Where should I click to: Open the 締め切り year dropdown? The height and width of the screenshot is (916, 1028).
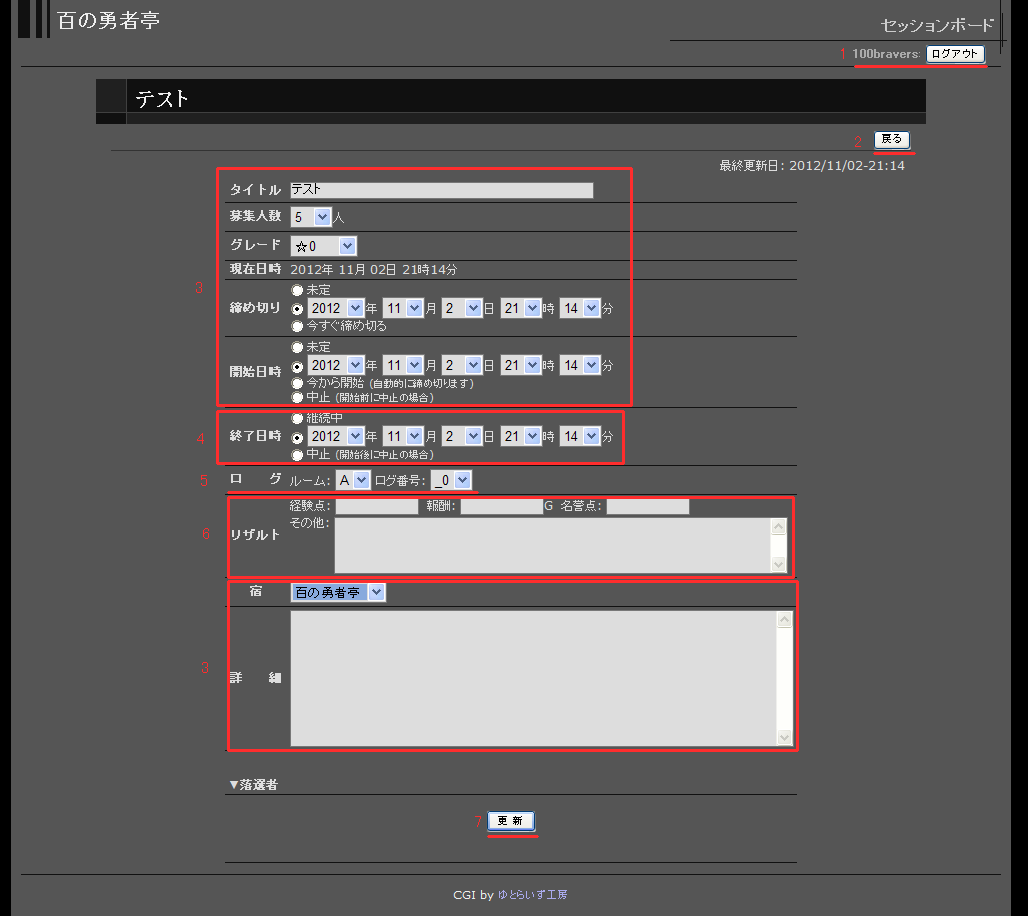[336, 309]
